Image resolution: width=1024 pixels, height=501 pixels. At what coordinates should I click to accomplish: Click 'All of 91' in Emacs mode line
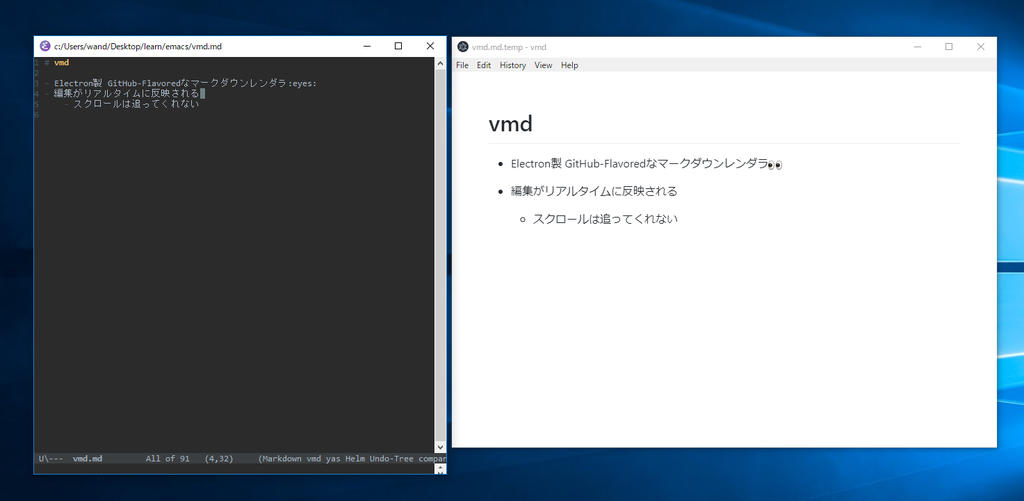pyautogui.click(x=168, y=459)
